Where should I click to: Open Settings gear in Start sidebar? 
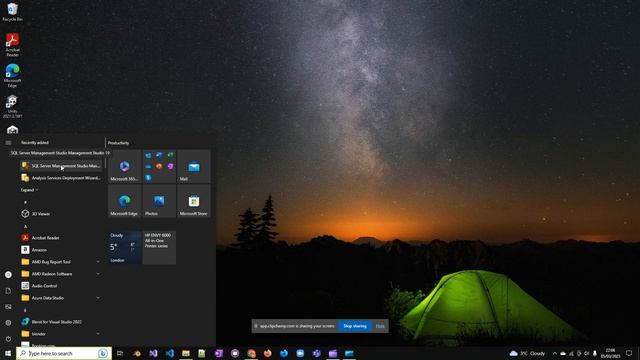[8, 322]
